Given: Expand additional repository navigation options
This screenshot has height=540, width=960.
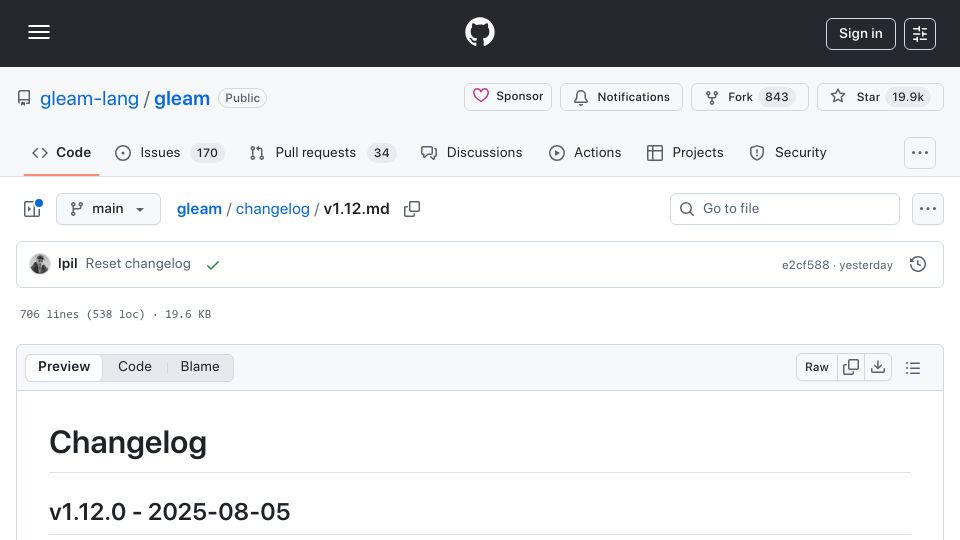Looking at the screenshot, I should (920, 153).
